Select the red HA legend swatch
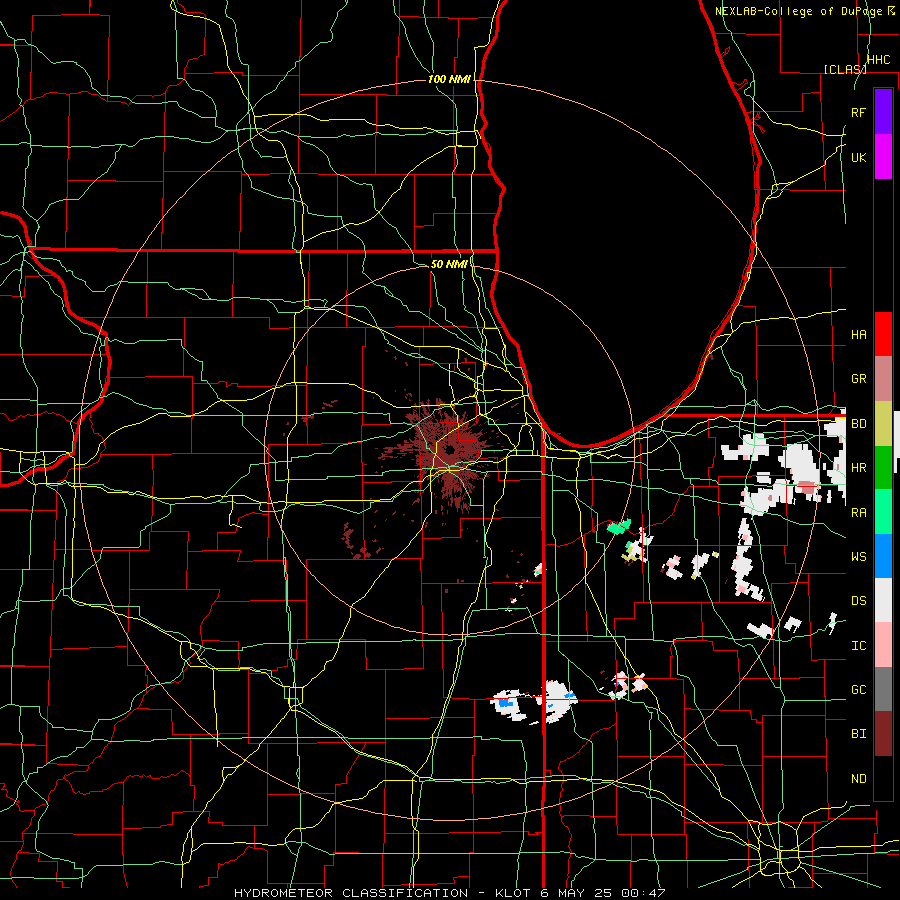 (x=883, y=334)
